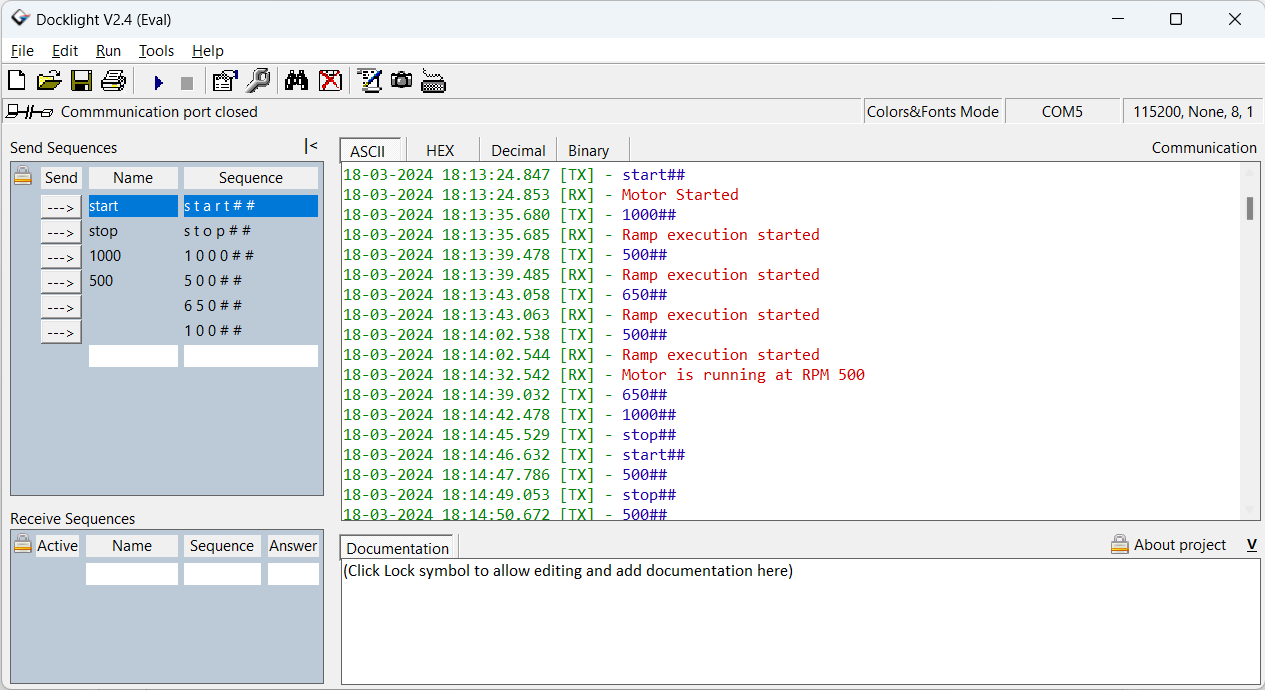Print the communication log
Screen dimensions: 1265x690
point(113,80)
